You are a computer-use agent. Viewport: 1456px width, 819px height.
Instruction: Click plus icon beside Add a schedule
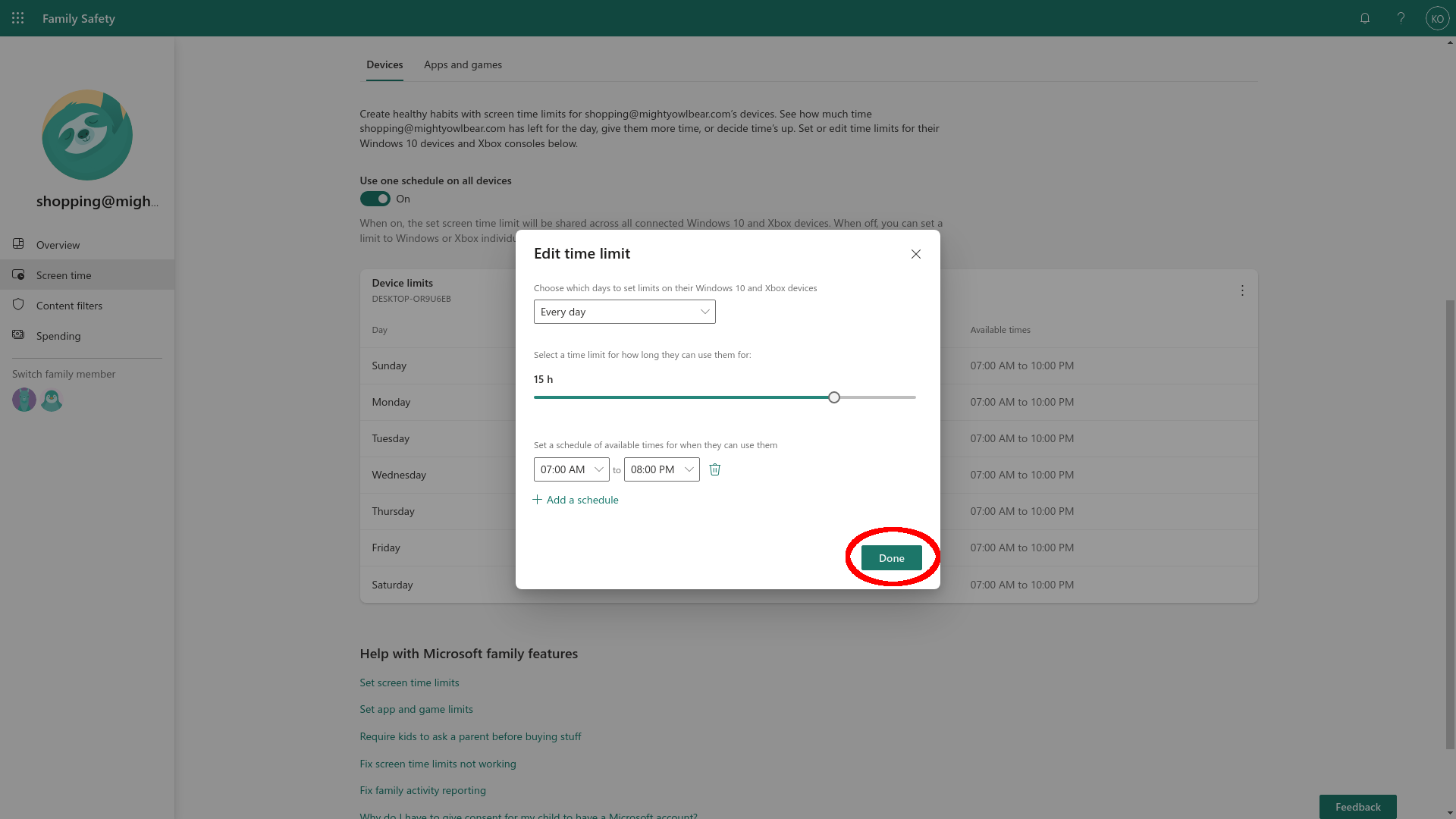coord(538,500)
